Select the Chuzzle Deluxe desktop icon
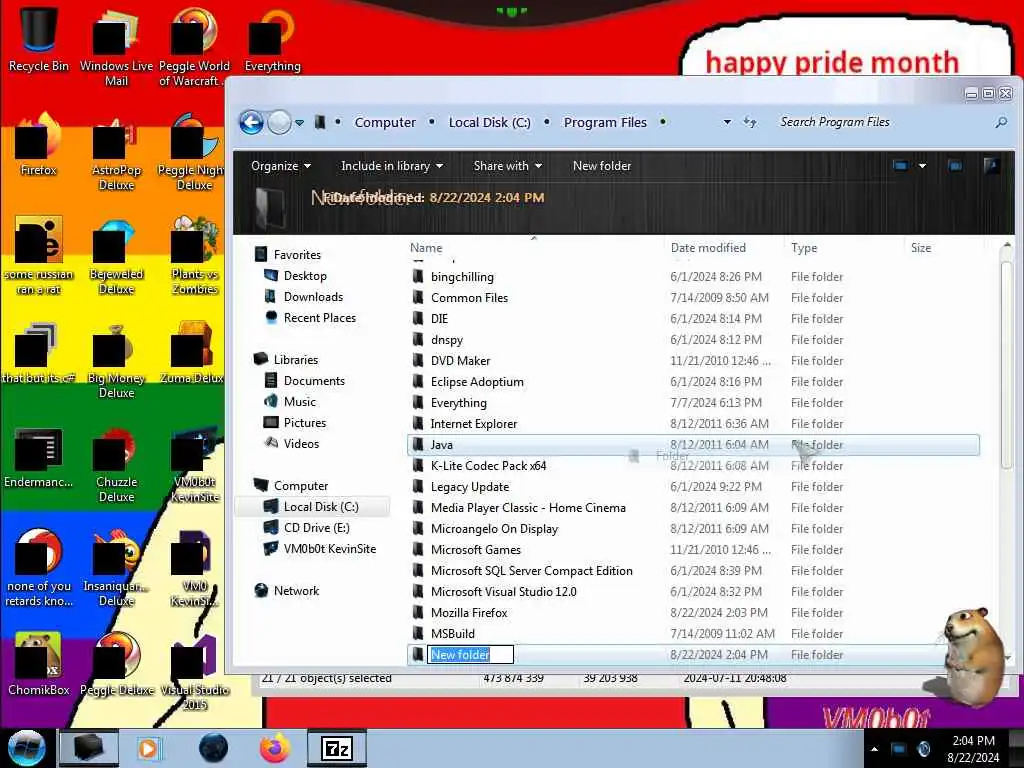 pos(116,465)
